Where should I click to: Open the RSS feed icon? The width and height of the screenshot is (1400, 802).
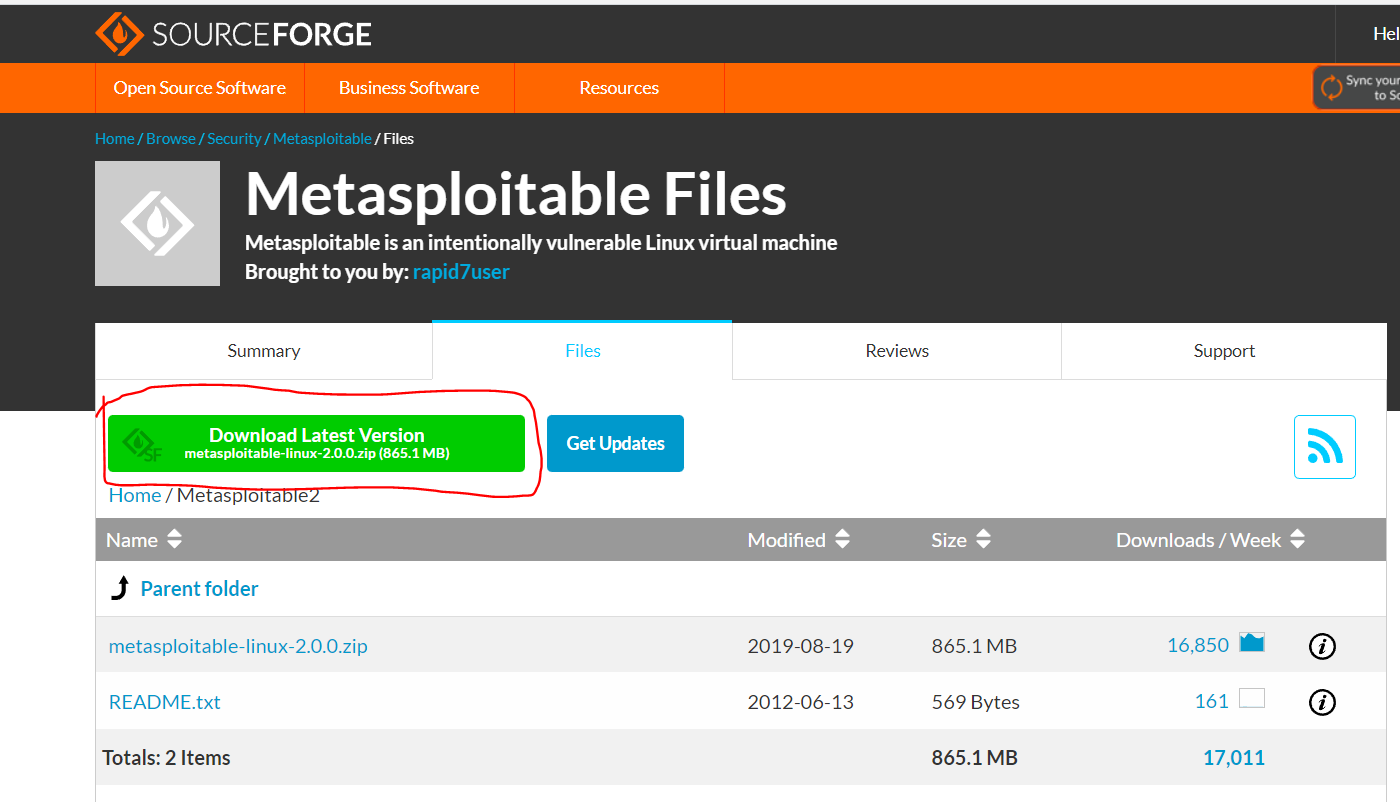pos(1325,447)
